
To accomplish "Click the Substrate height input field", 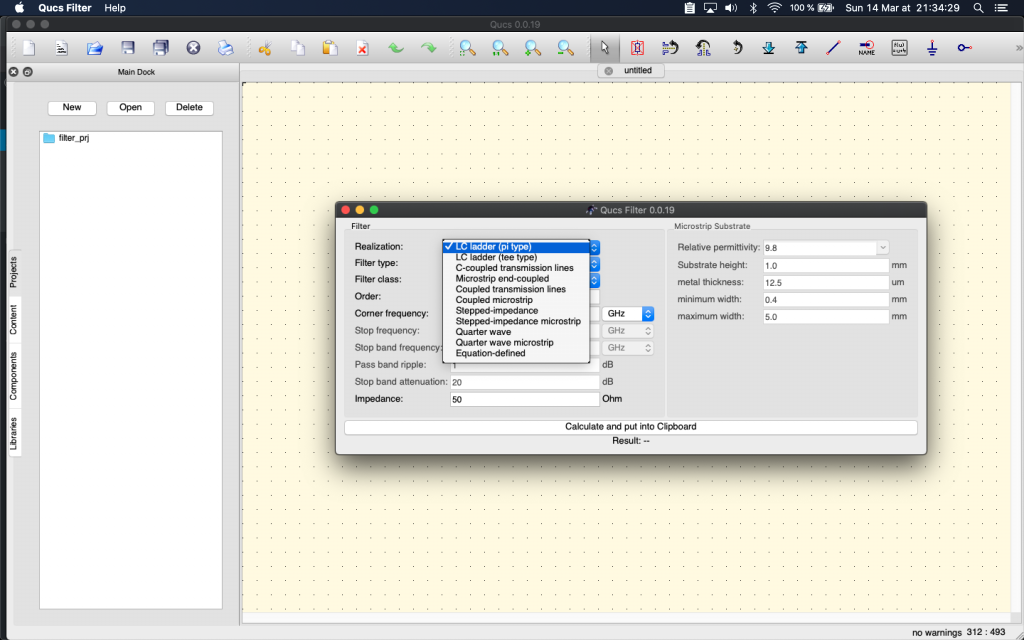I will [826, 266].
